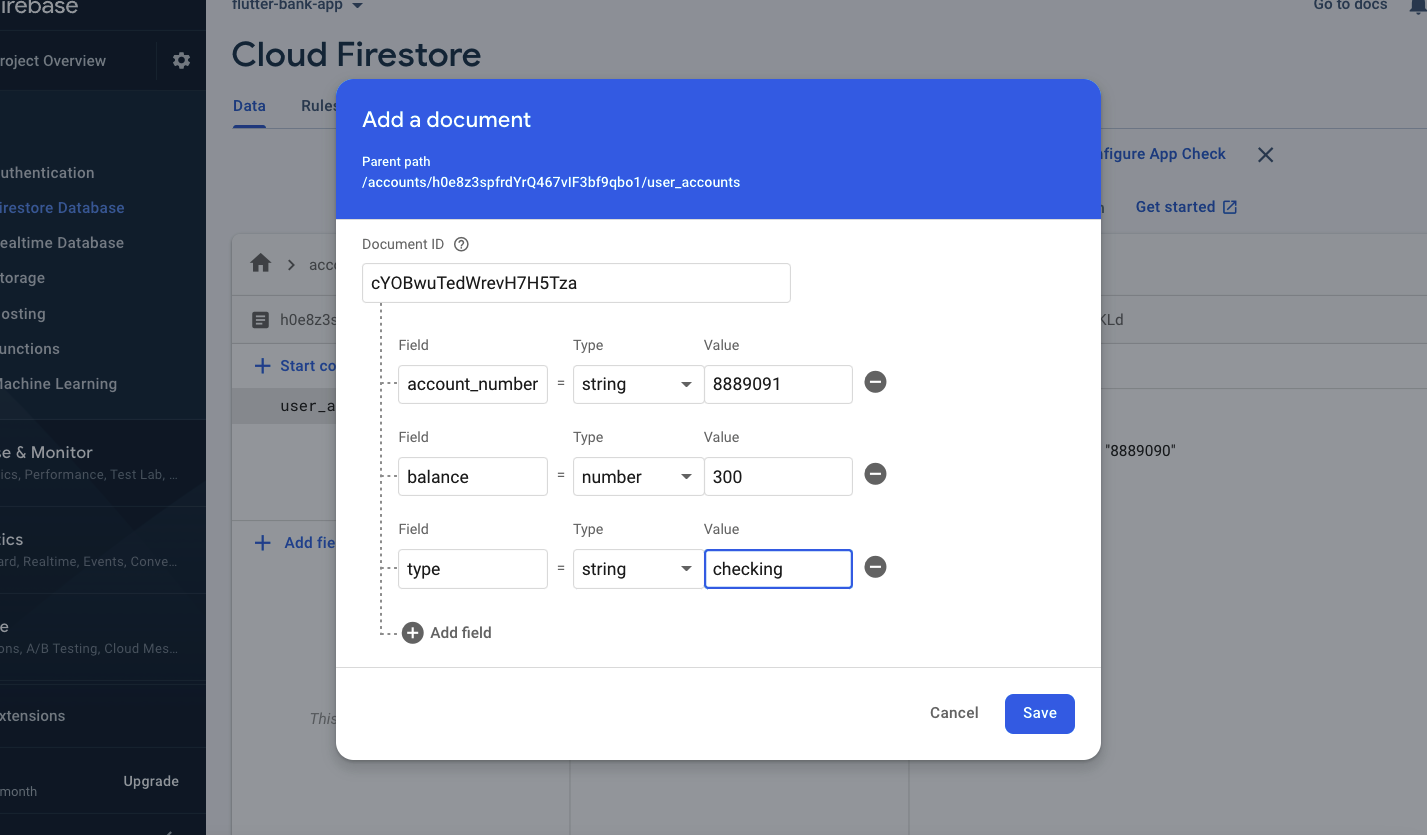Dismiss the App Check banner

1265,155
